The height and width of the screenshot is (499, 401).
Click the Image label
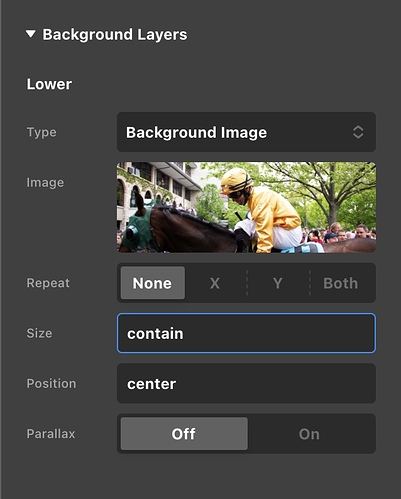(x=45, y=183)
